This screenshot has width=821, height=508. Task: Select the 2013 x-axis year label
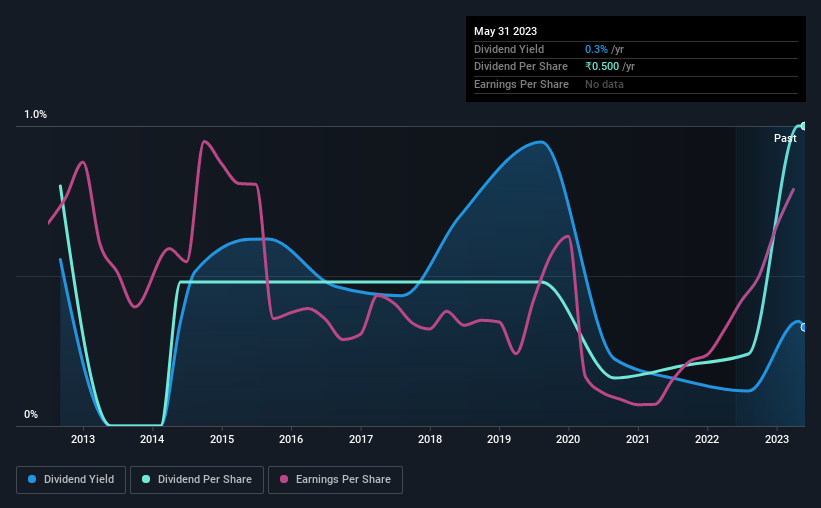coord(83,439)
